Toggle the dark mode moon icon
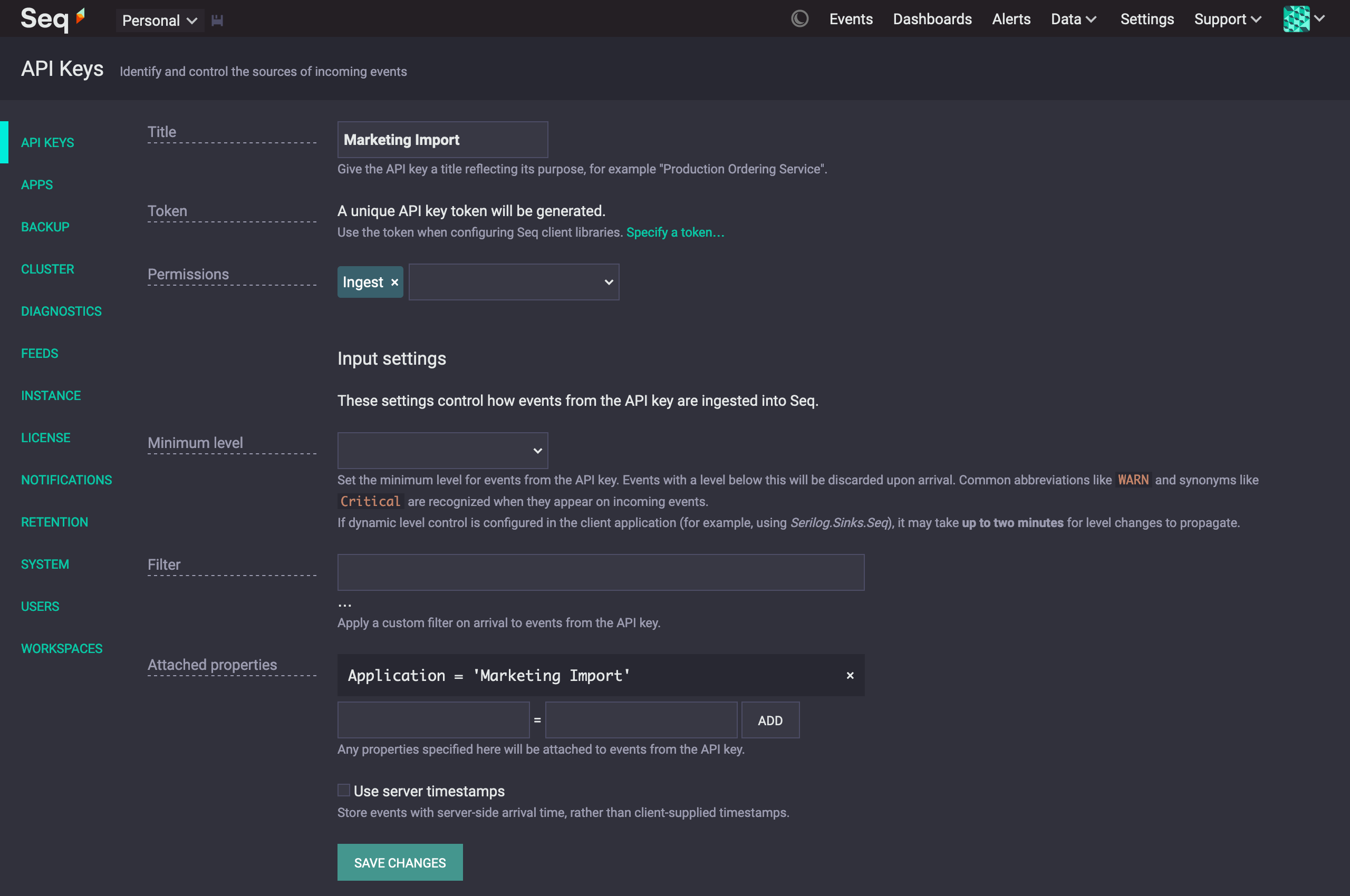 click(799, 19)
